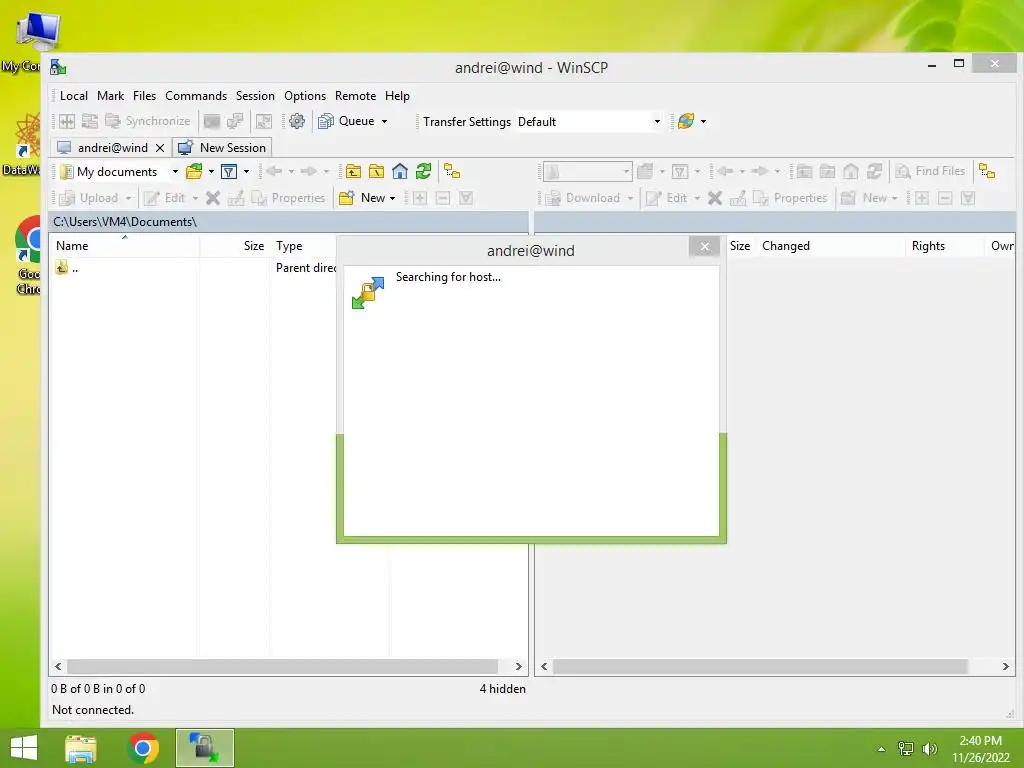
Task: Click the remote Delete X icon
Action: point(715,198)
